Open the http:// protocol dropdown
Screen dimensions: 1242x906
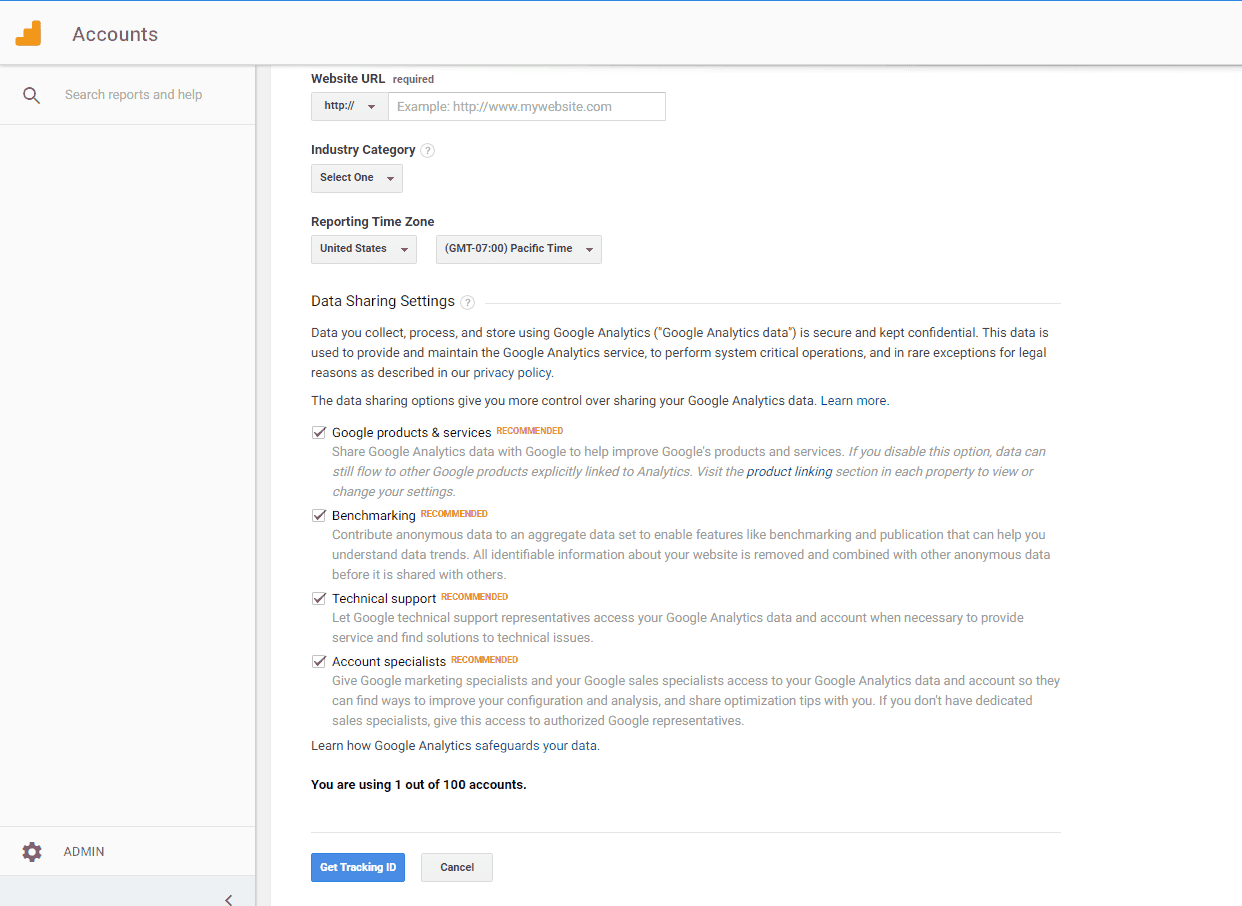coord(350,106)
